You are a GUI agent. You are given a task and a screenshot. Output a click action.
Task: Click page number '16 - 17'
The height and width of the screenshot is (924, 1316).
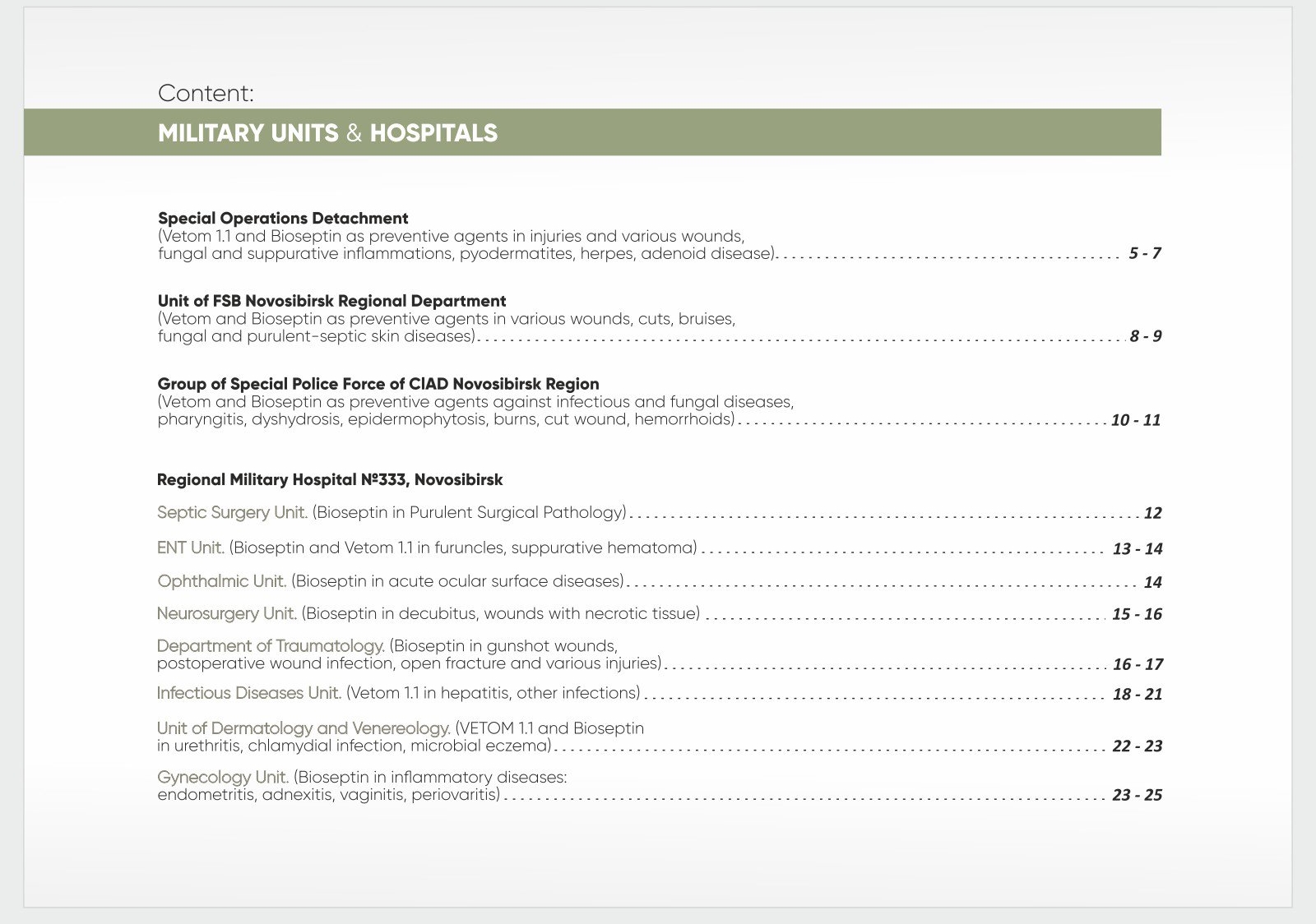[x=1138, y=664]
